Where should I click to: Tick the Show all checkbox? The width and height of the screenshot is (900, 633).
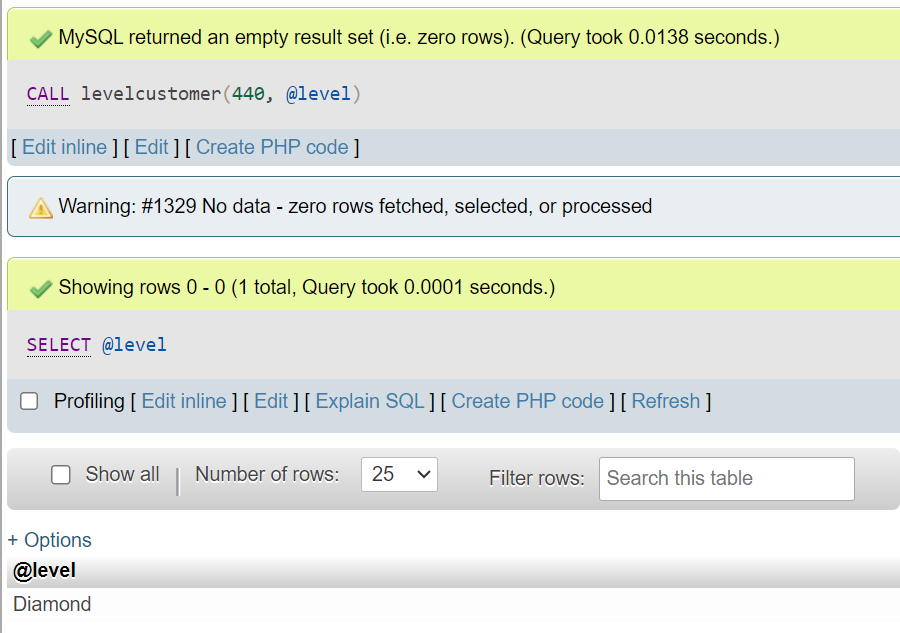[x=61, y=475]
